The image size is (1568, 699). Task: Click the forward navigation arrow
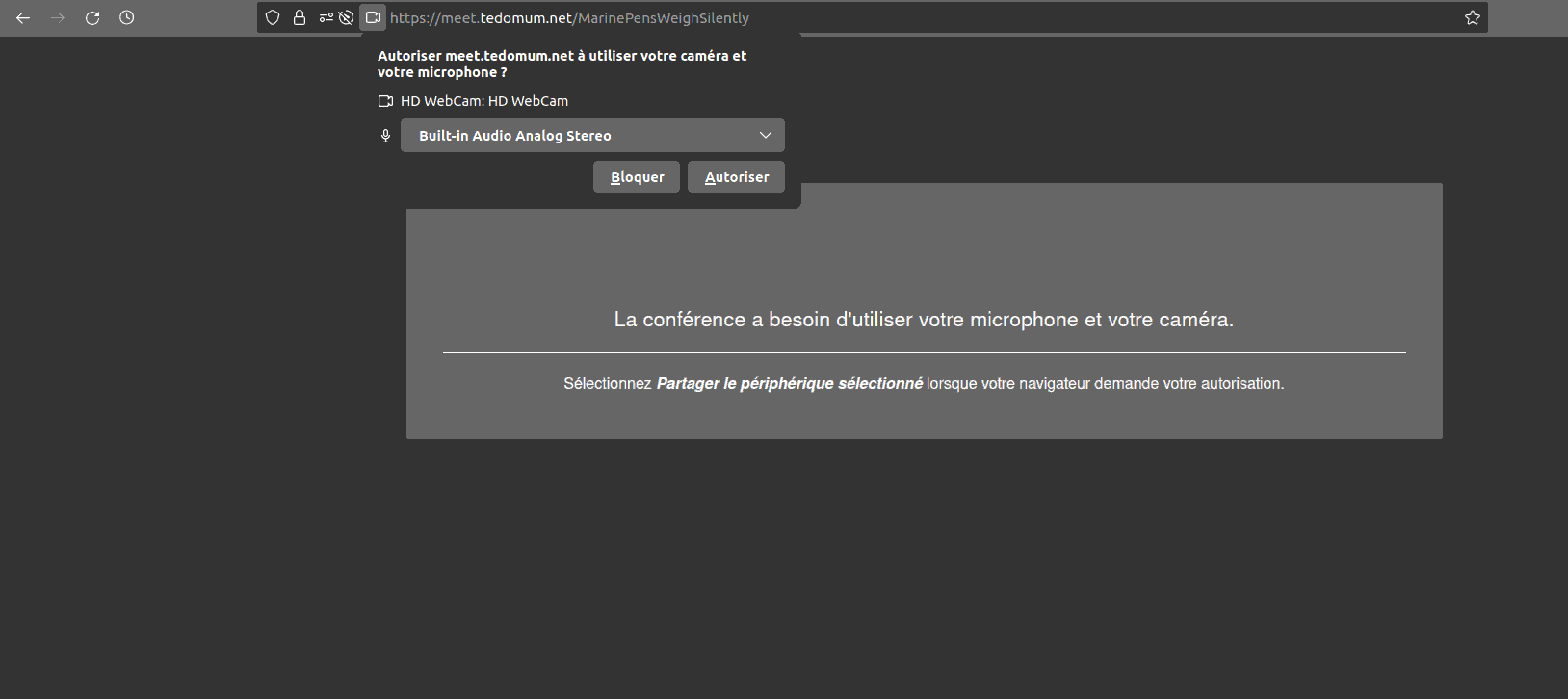(58, 18)
